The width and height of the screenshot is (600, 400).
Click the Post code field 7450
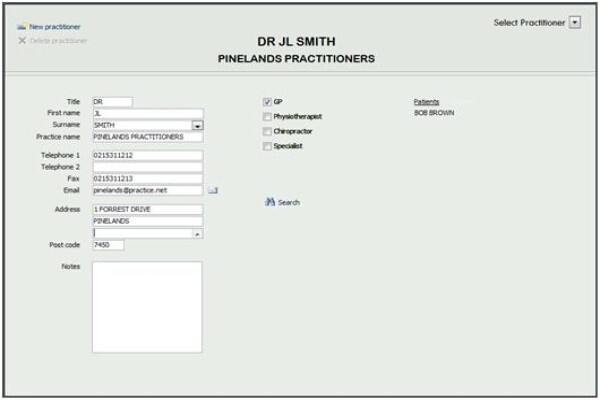point(108,245)
